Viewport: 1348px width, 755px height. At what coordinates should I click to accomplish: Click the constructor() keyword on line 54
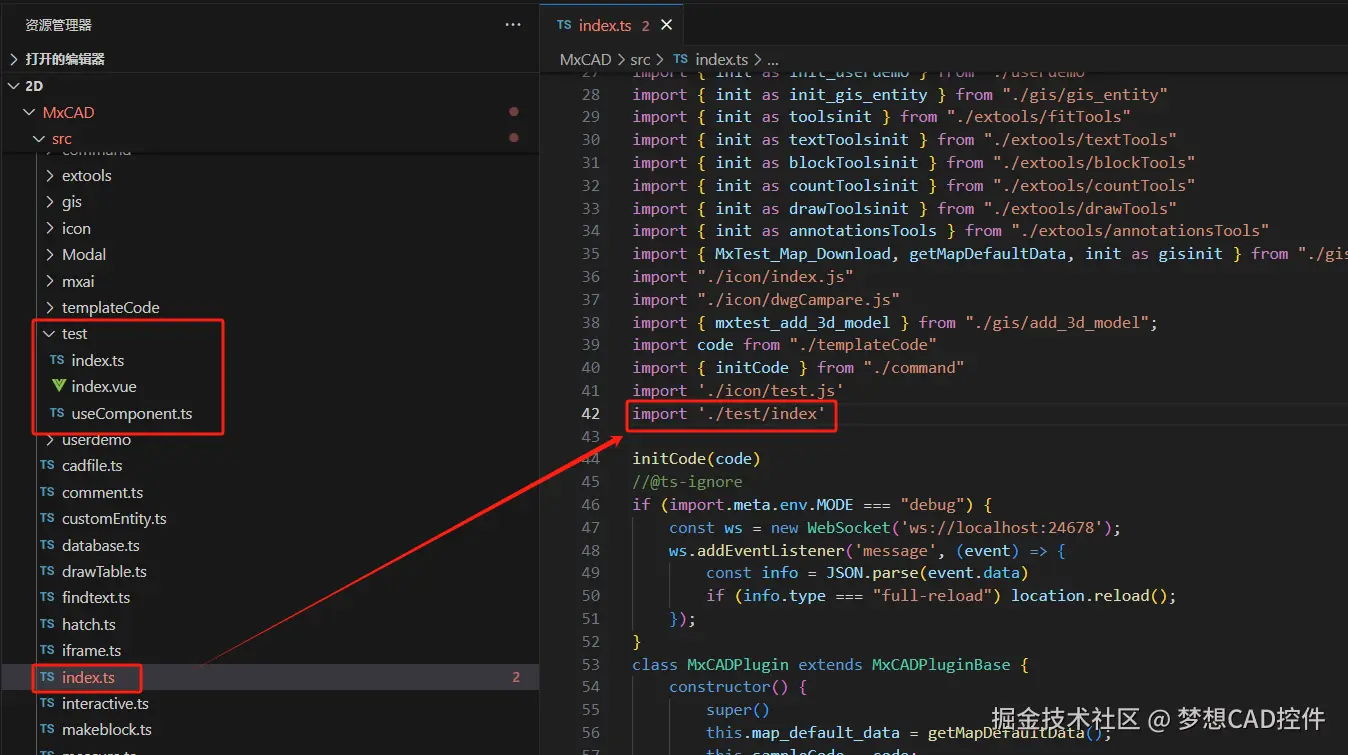click(729, 687)
